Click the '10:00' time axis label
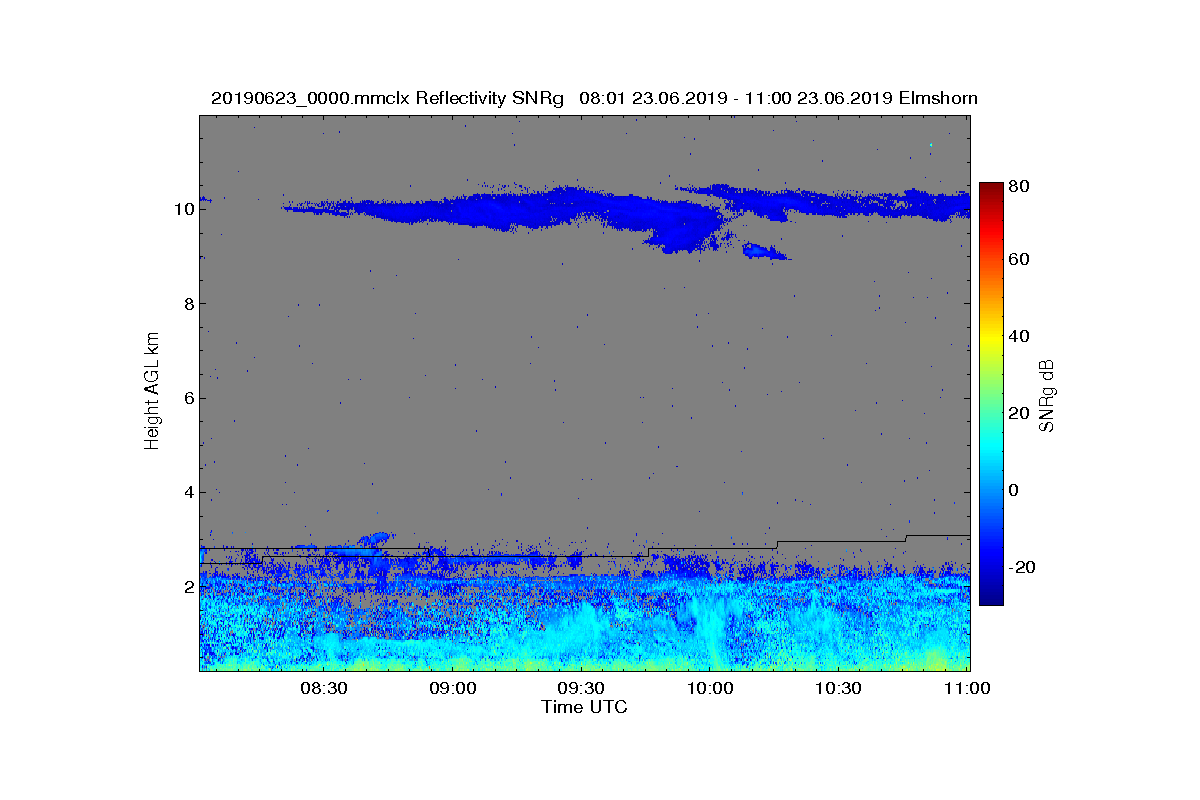This screenshot has height=800, width=1200. click(x=710, y=688)
